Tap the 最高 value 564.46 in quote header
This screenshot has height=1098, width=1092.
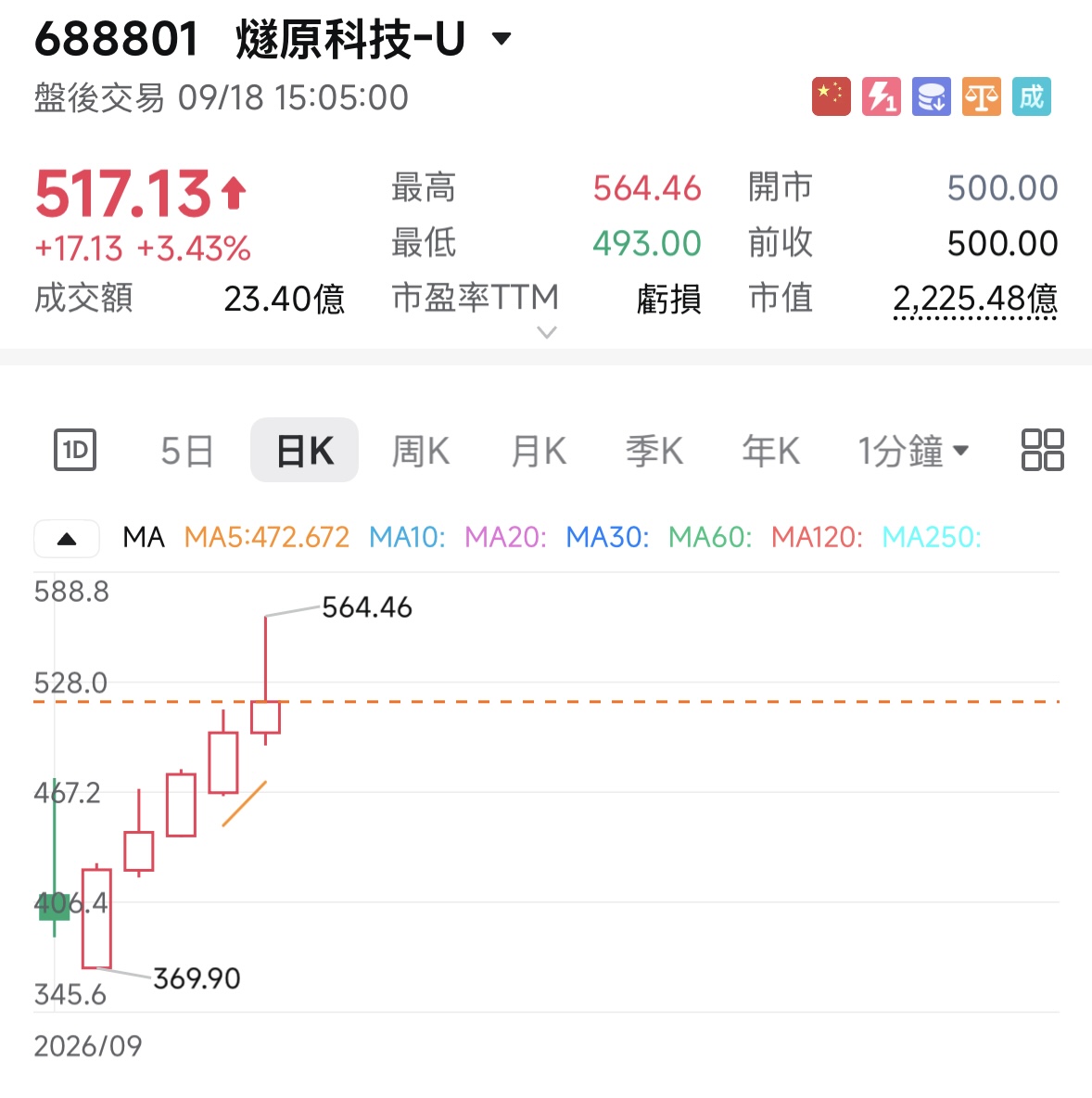click(647, 188)
